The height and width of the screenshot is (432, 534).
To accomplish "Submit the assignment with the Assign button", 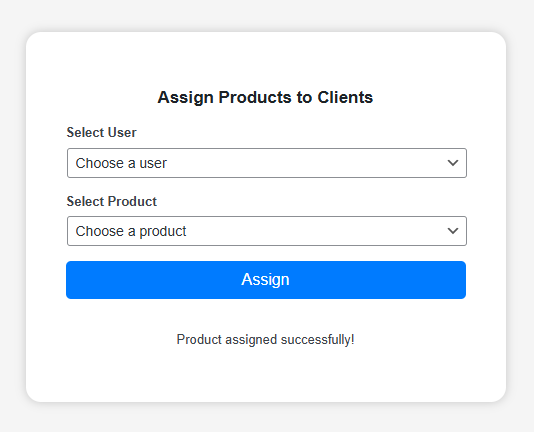I will coord(266,280).
